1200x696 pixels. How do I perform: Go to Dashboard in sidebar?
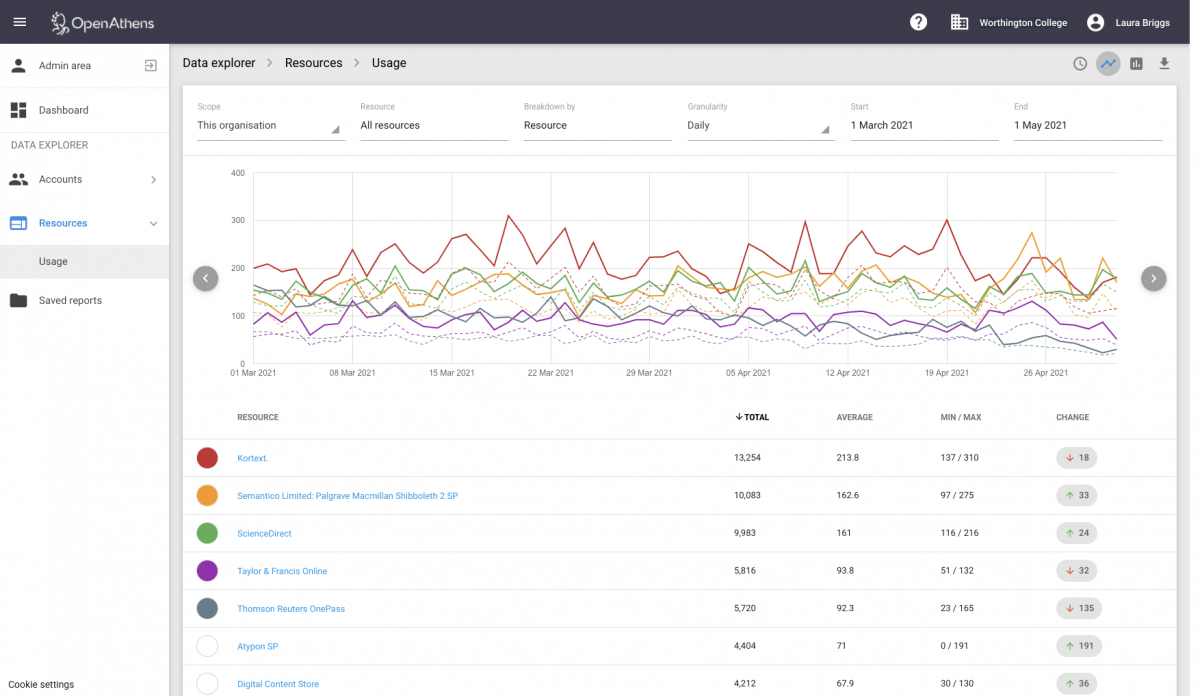click(63, 110)
